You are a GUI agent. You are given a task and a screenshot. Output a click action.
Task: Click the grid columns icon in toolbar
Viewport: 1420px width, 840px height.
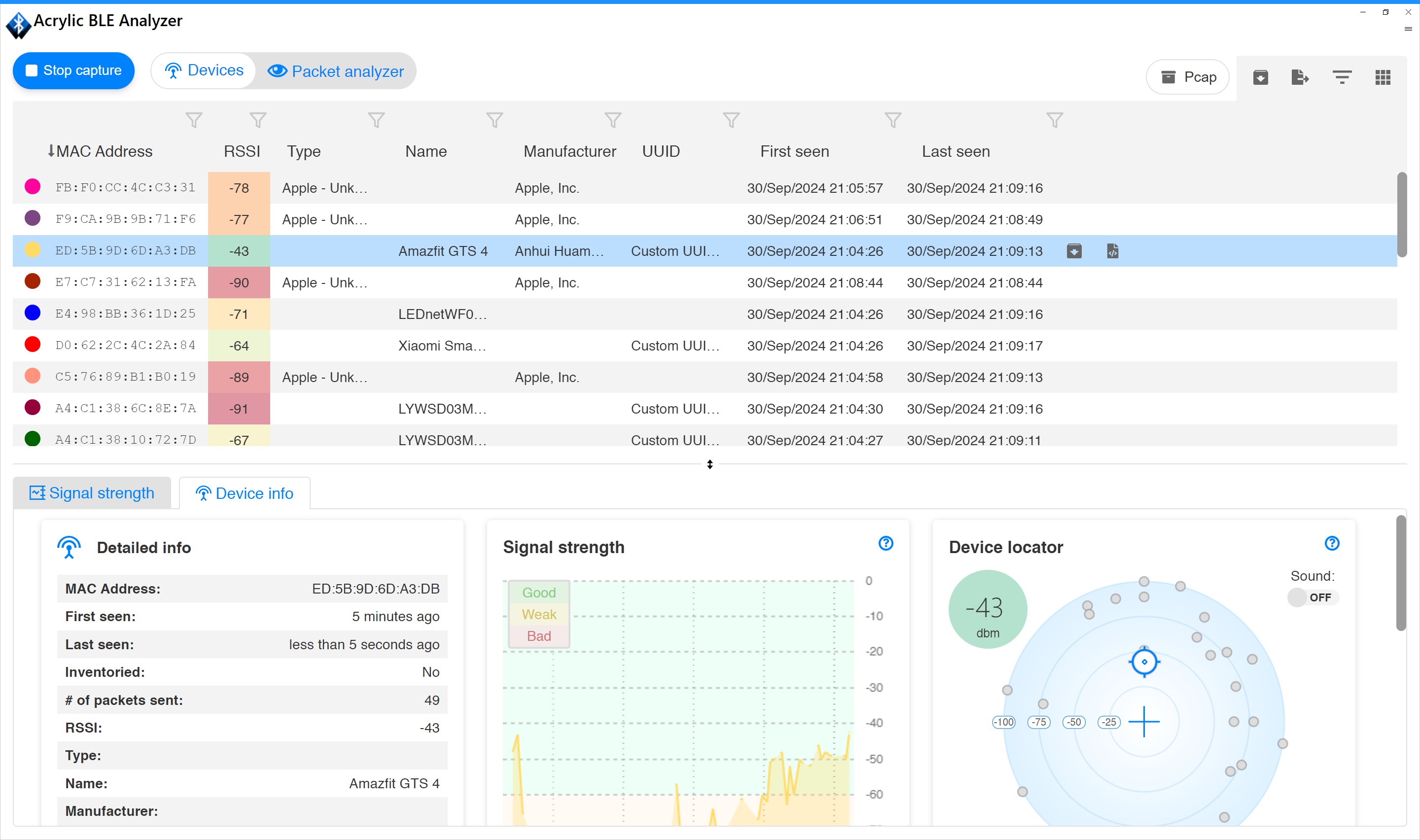(x=1383, y=77)
